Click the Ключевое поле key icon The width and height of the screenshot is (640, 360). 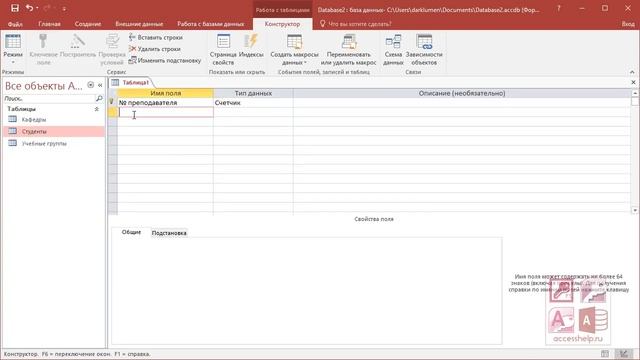(x=43, y=42)
